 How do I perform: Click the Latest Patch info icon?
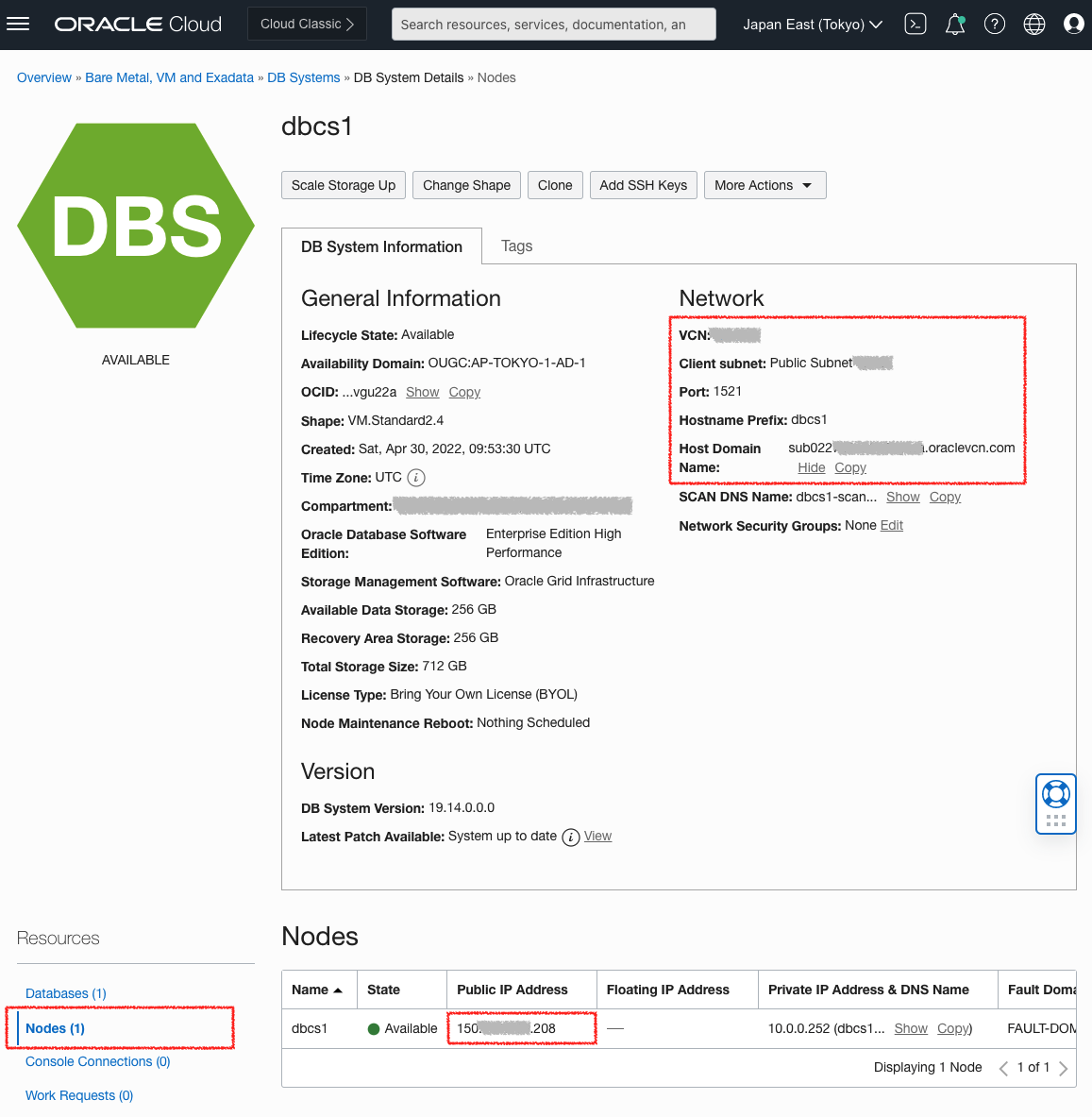point(571,837)
